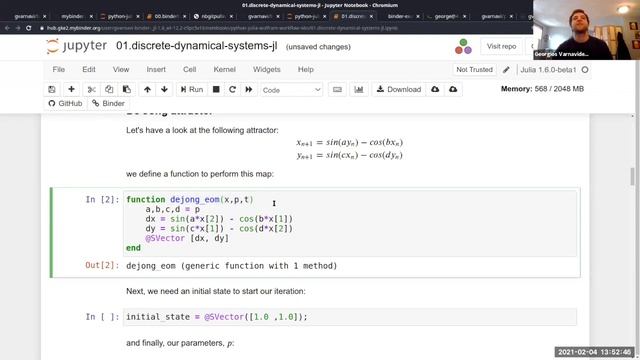Paste cells below icon
640x360 pixels.
127,89
